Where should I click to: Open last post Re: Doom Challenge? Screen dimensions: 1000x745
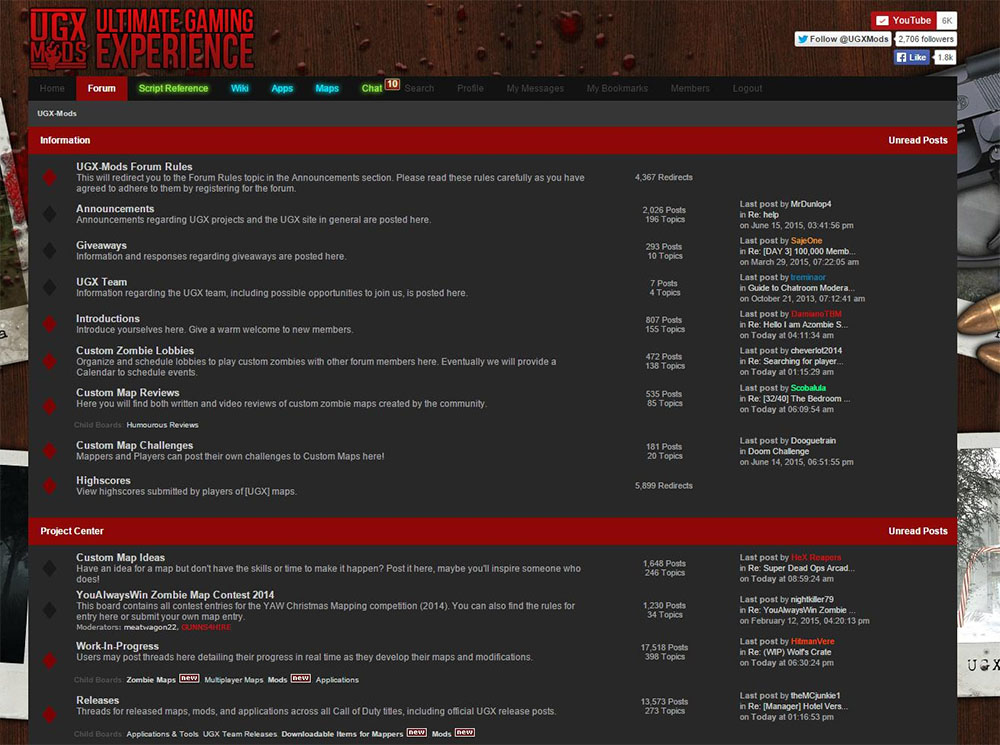[x=778, y=452]
